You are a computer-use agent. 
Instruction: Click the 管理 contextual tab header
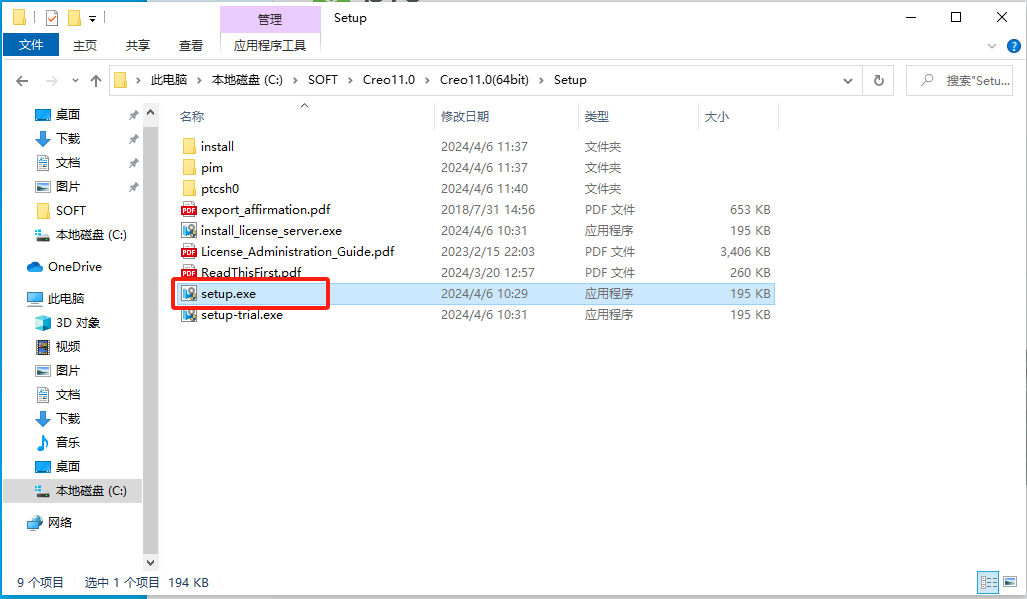coord(270,19)
